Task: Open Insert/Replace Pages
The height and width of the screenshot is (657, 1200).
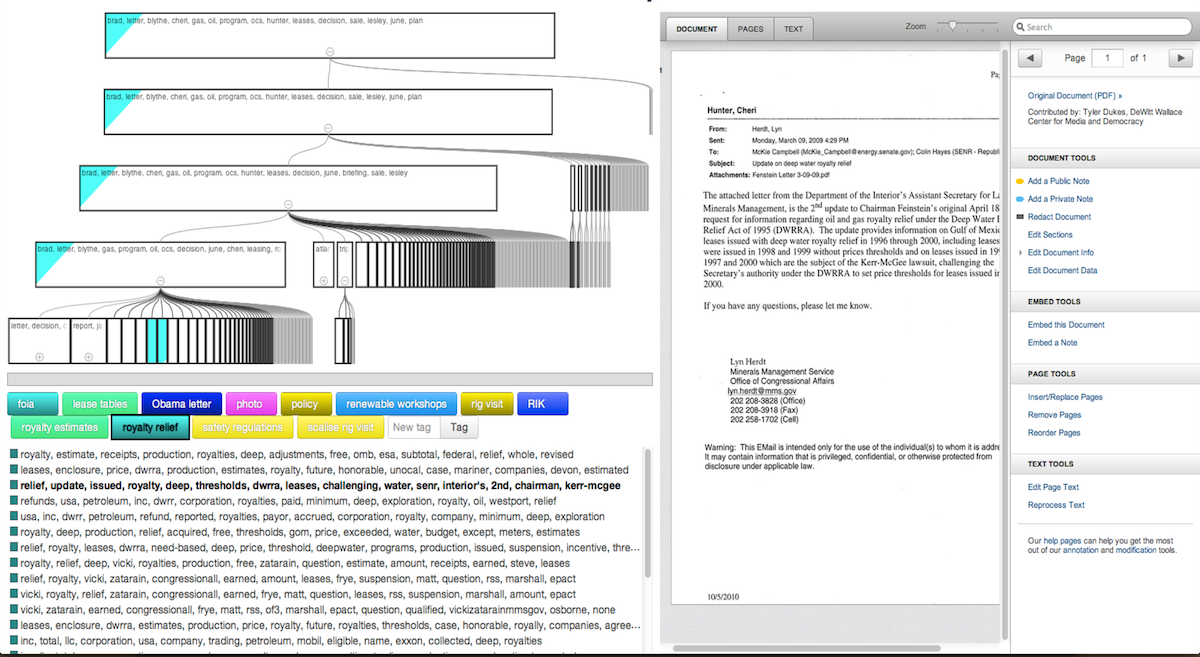Action: tap(1065, 397)
